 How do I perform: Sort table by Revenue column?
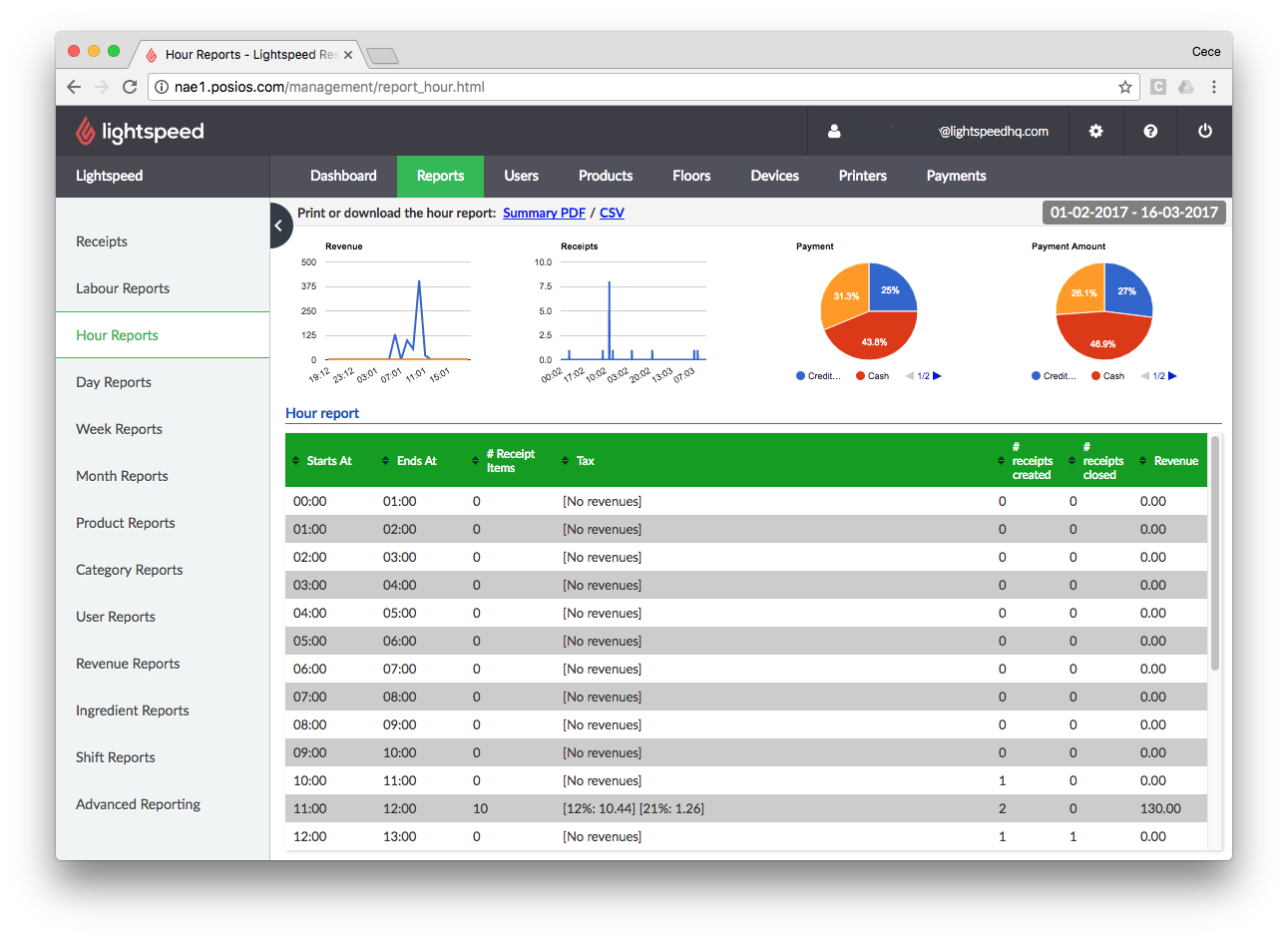tap(1168, 461)
